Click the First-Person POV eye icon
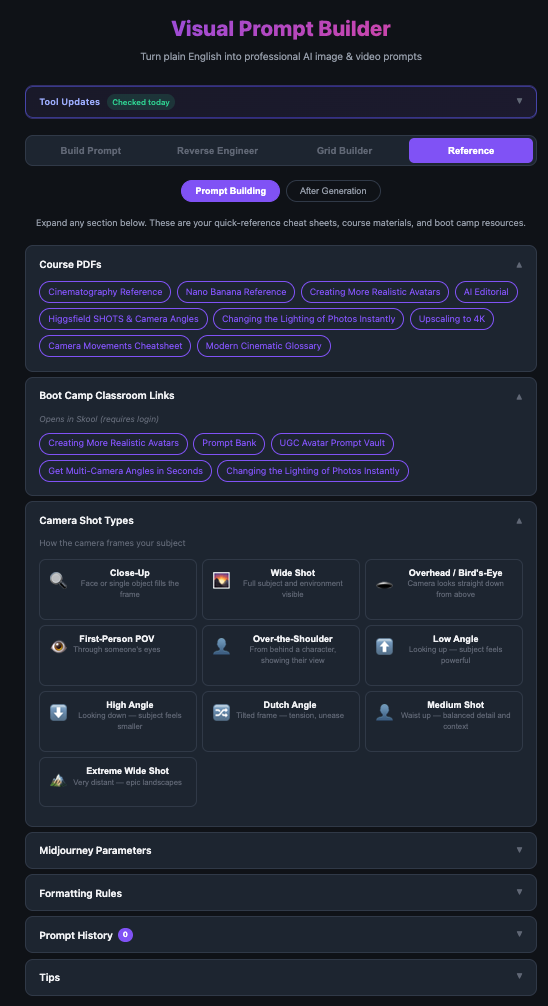The width and height of the screenshot is (548, 1006). pyautogui.click(x=58, y=647)
